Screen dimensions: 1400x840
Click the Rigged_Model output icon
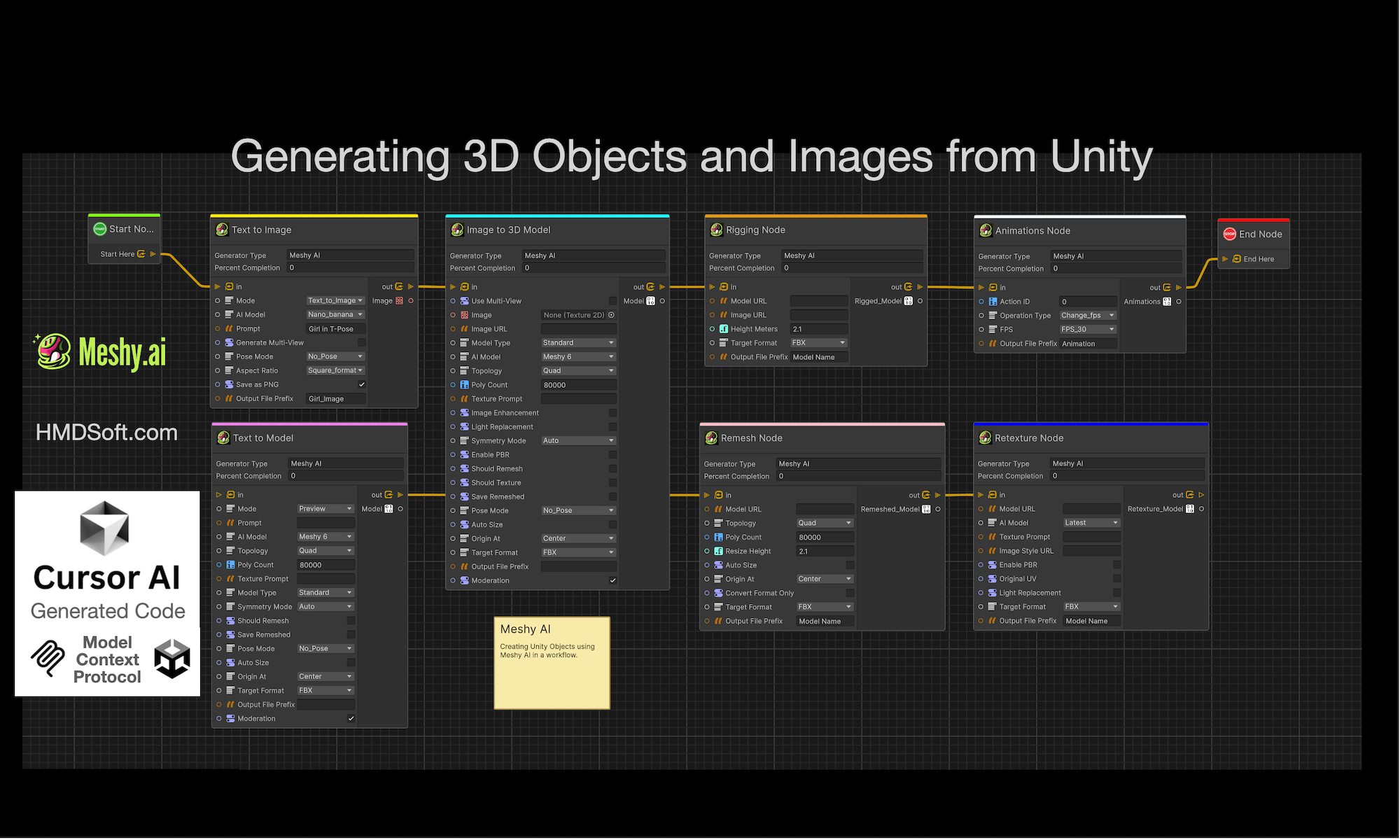[x=909, y=301]
